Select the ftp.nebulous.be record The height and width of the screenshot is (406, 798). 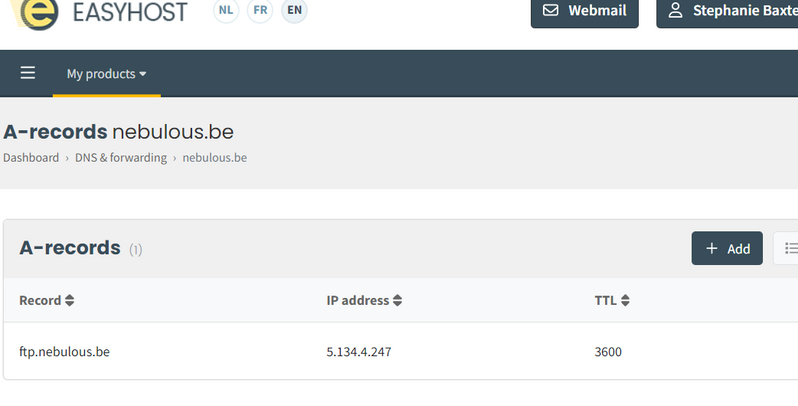pos(64,352)
